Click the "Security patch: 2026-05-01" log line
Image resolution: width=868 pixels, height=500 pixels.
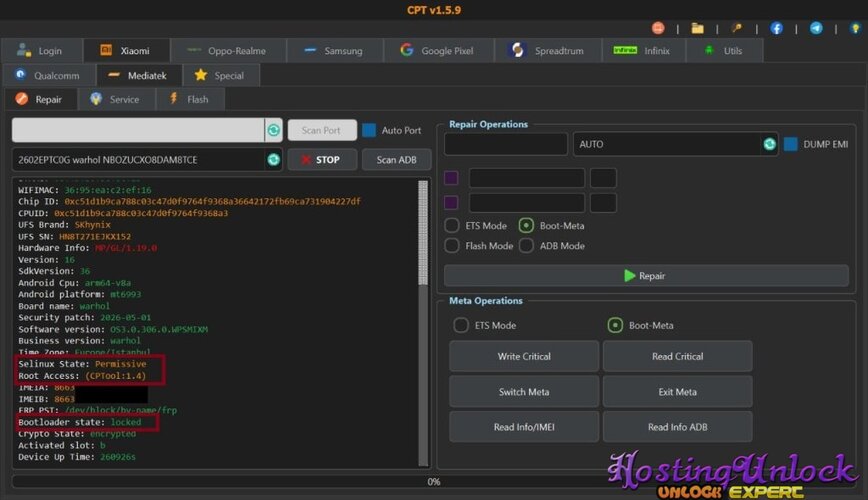84,317
